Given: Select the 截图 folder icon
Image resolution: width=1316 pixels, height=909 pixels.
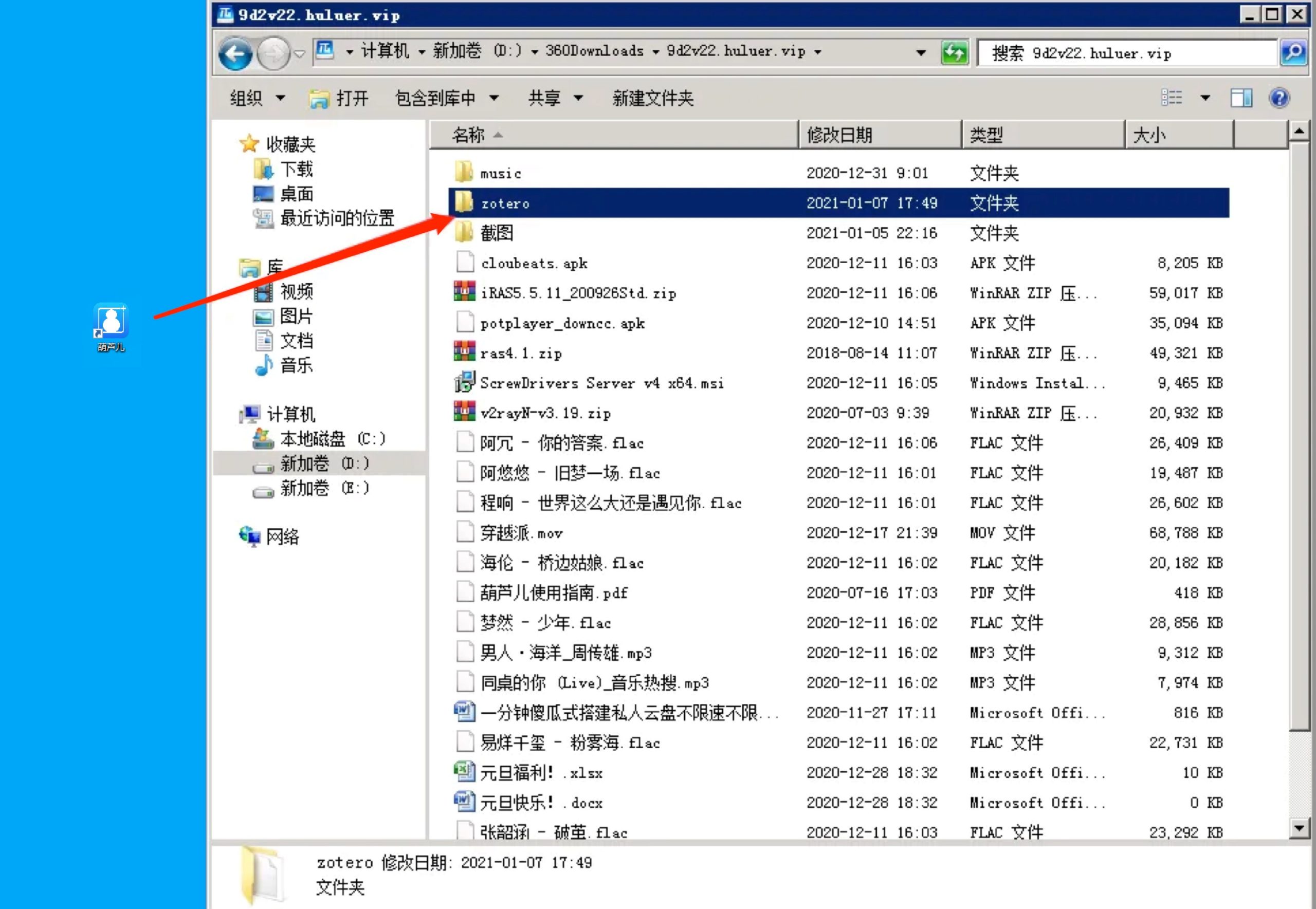Looking at the screenshot, I should click(x=464, y=232).
